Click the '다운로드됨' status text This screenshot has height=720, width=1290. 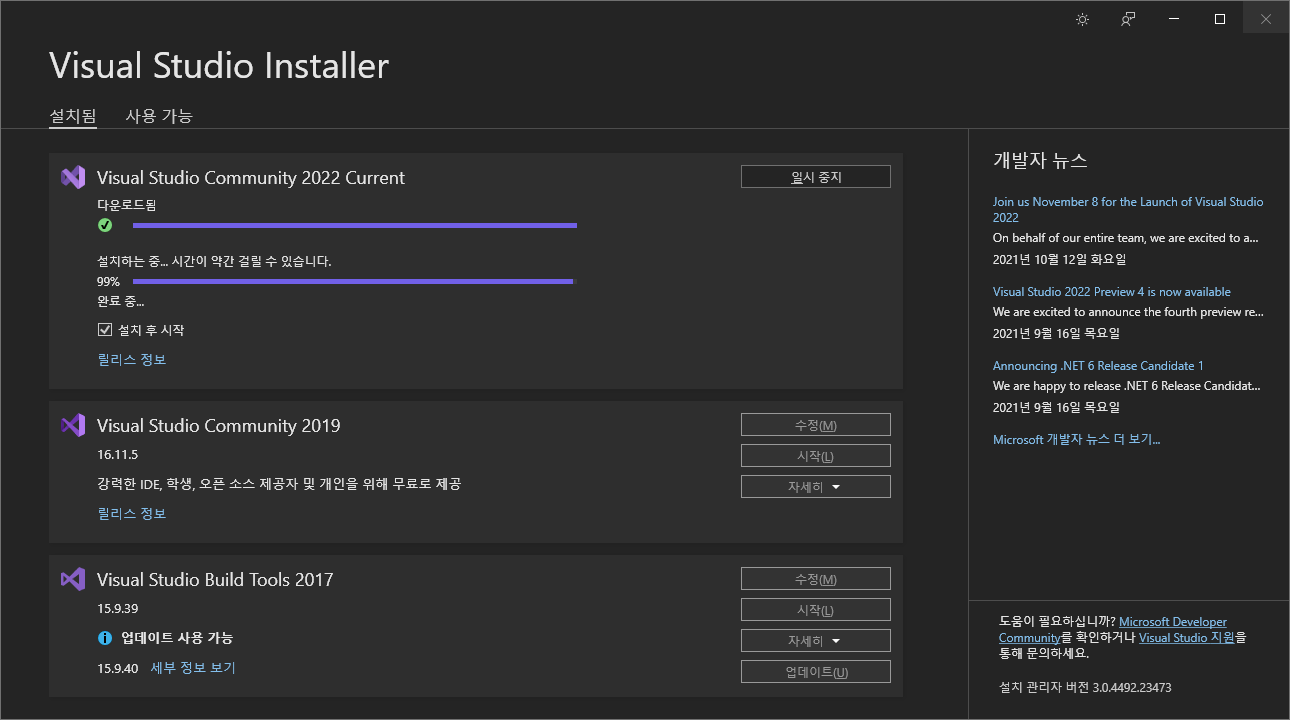pos(127,205)
